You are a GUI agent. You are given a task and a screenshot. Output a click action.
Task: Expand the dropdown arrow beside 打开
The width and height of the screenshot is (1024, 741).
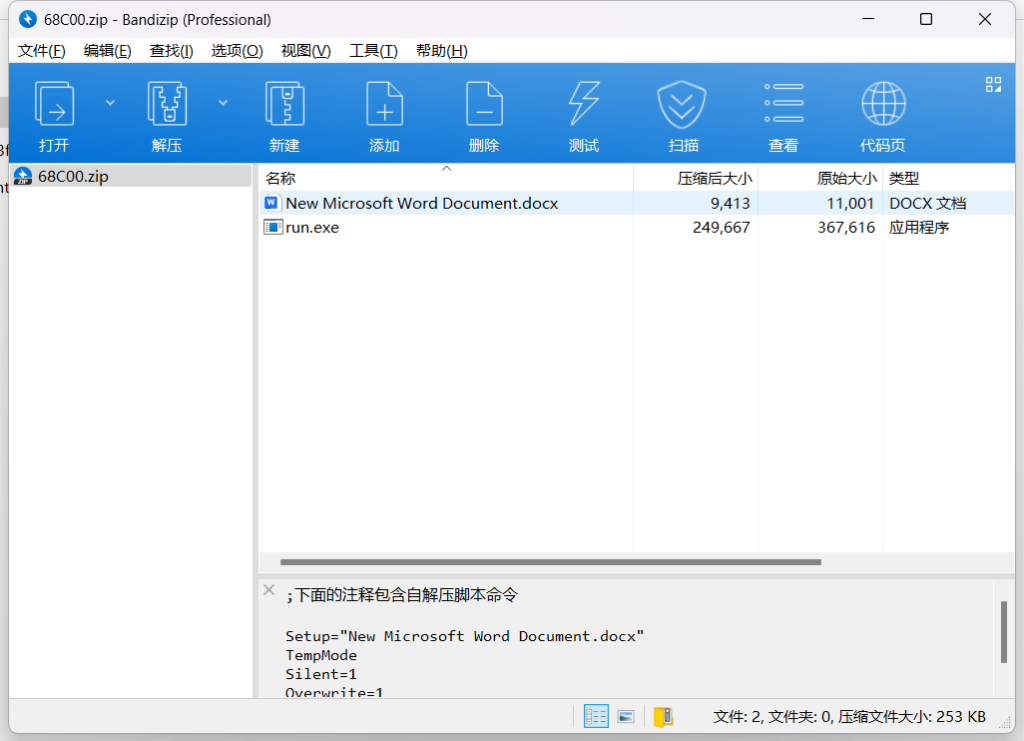tap(110, 102)
